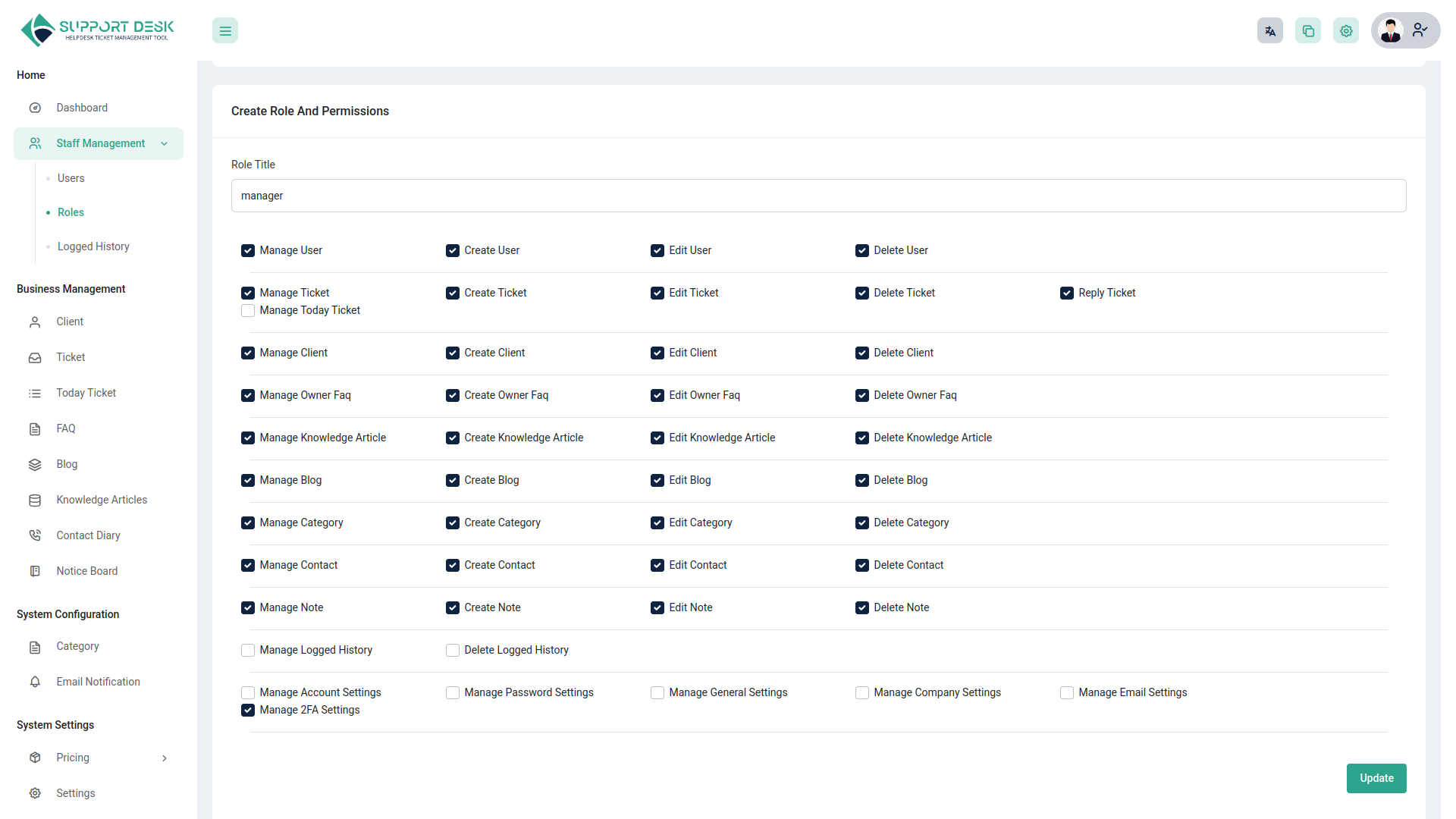Screen dimensions: 1456x819
Task: Click the language translation icon in the header
Action: (x=1270, y=30)
